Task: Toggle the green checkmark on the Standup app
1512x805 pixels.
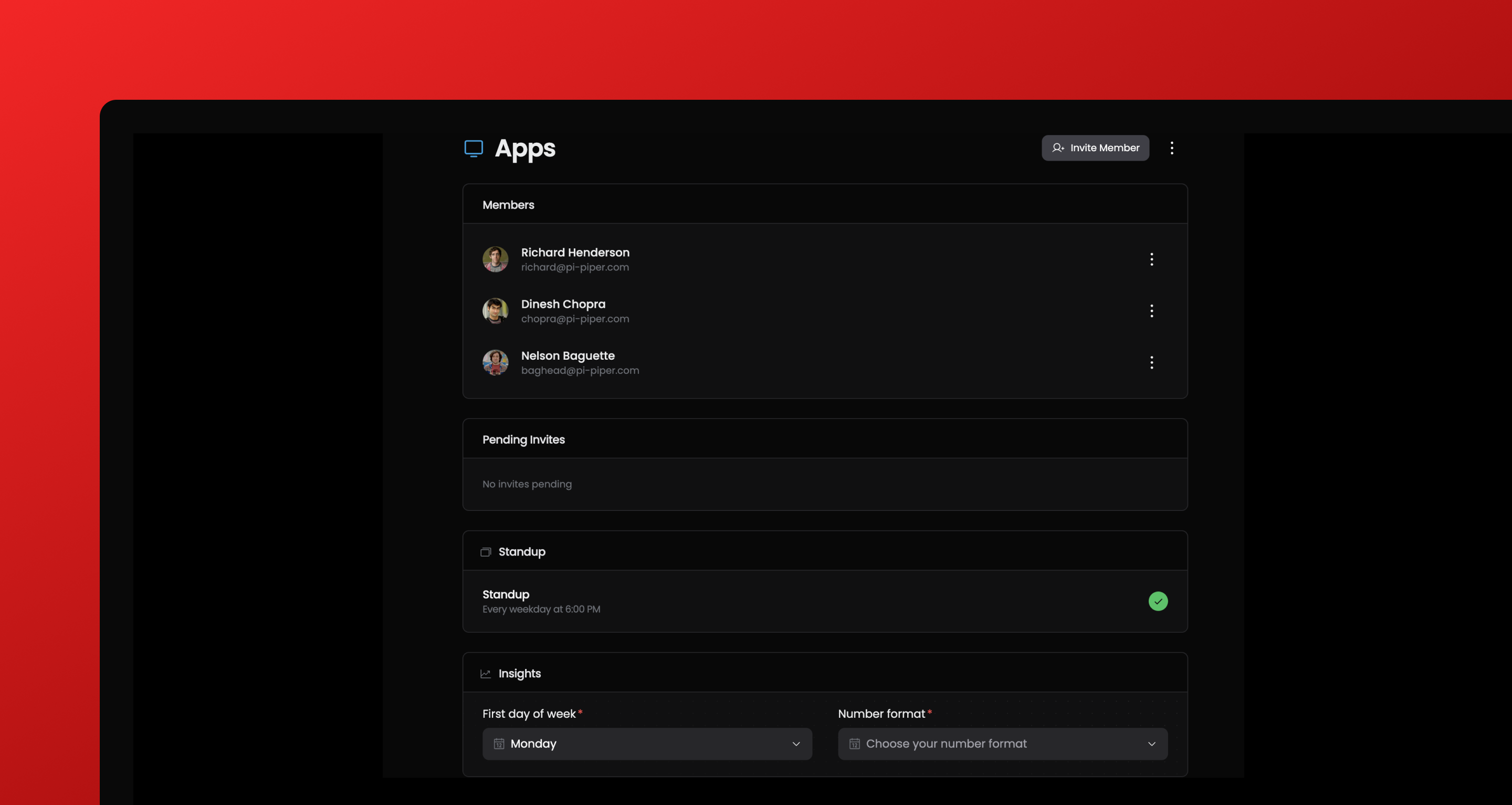Action: pos(1158,601)
